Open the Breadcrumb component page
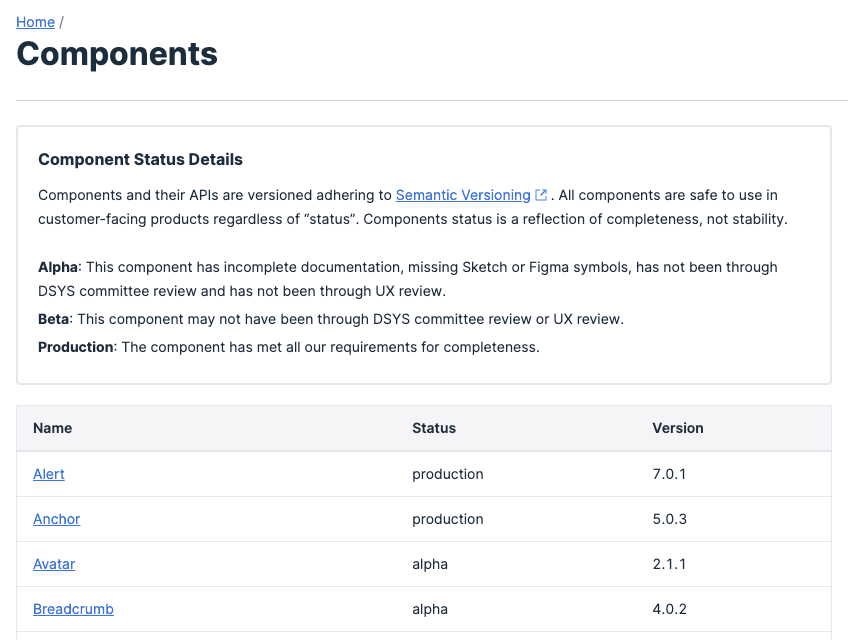Screen dimensions: 848x640 (73, 609)
